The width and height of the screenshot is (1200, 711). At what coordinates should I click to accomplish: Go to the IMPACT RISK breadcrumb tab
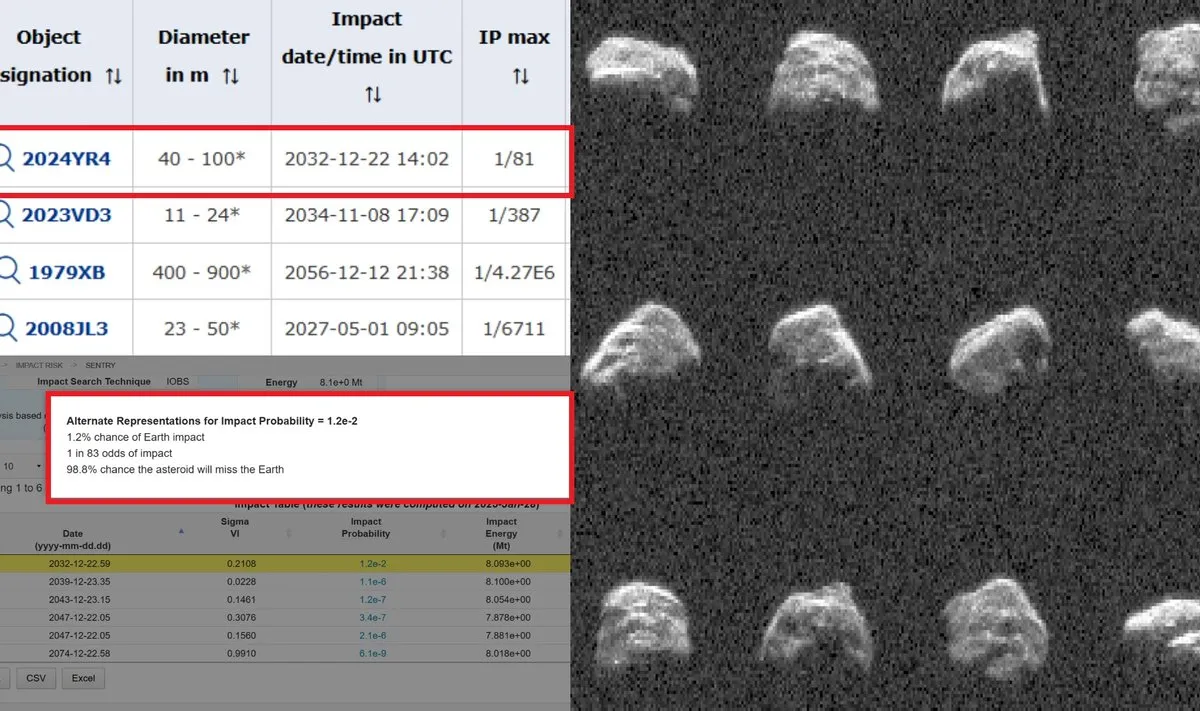pos(40,365)
